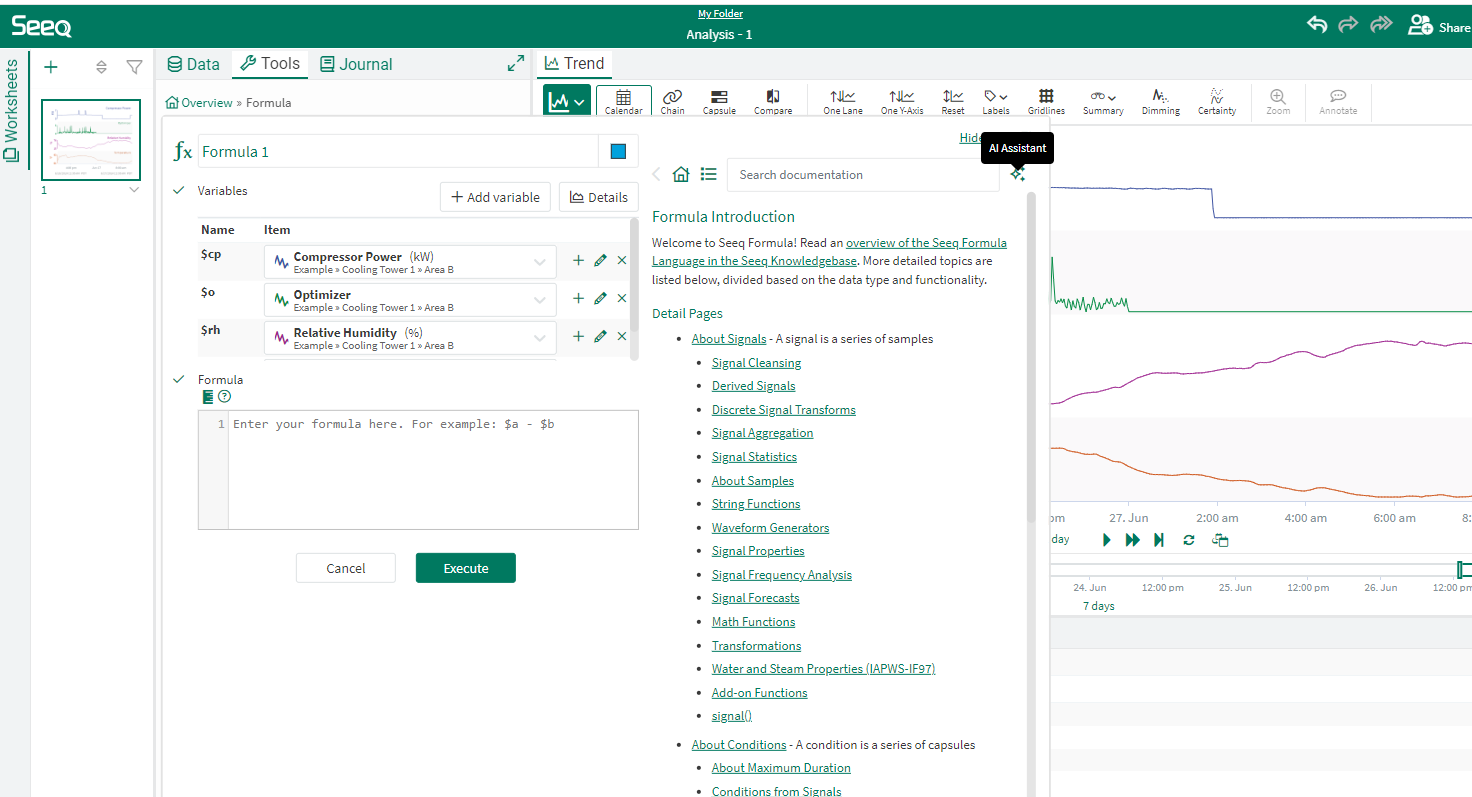Open the trend view selector dropdown
The image size is (1472, 797).
tap(567, 101)
